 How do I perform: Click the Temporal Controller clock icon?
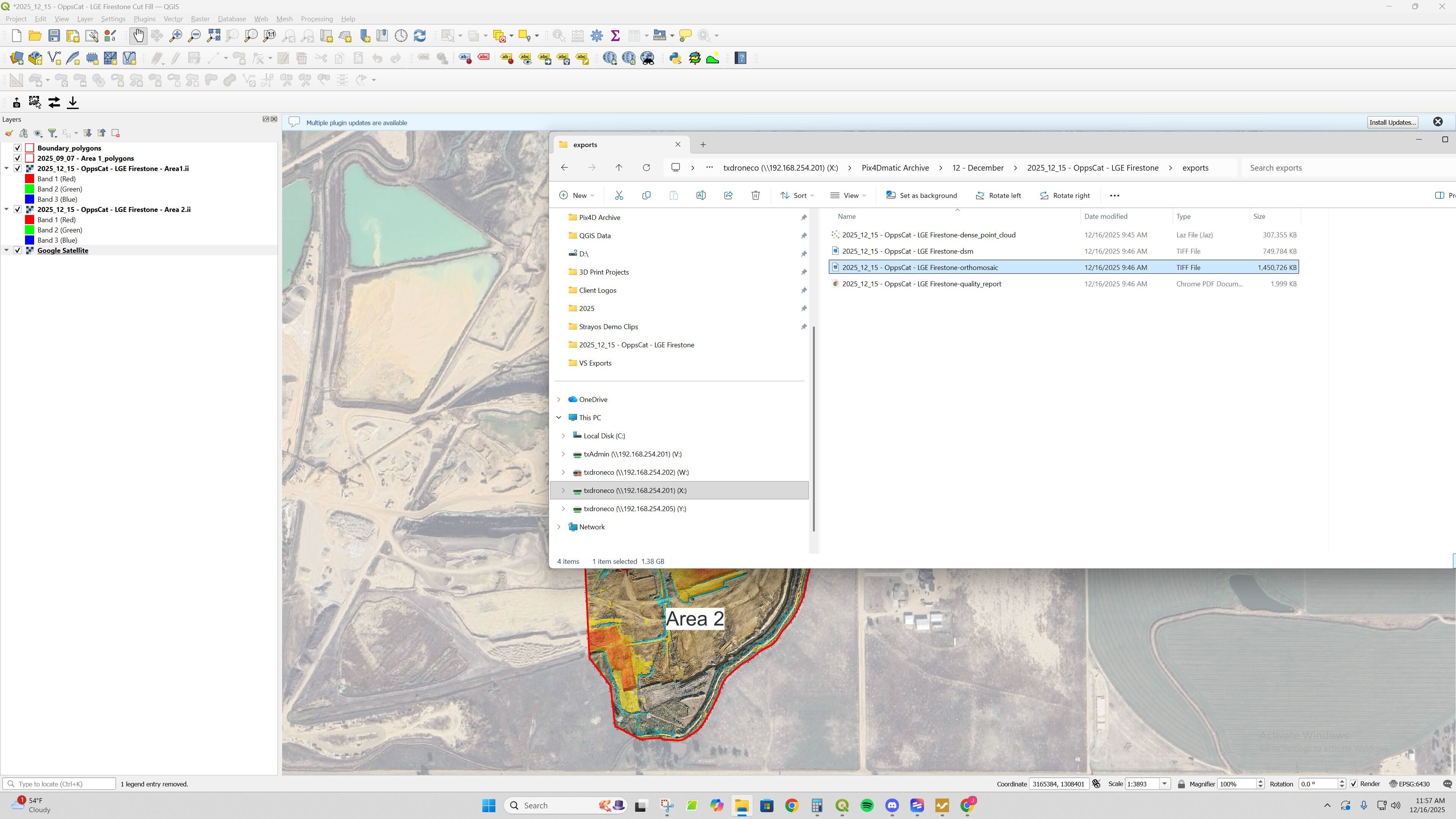401,36
